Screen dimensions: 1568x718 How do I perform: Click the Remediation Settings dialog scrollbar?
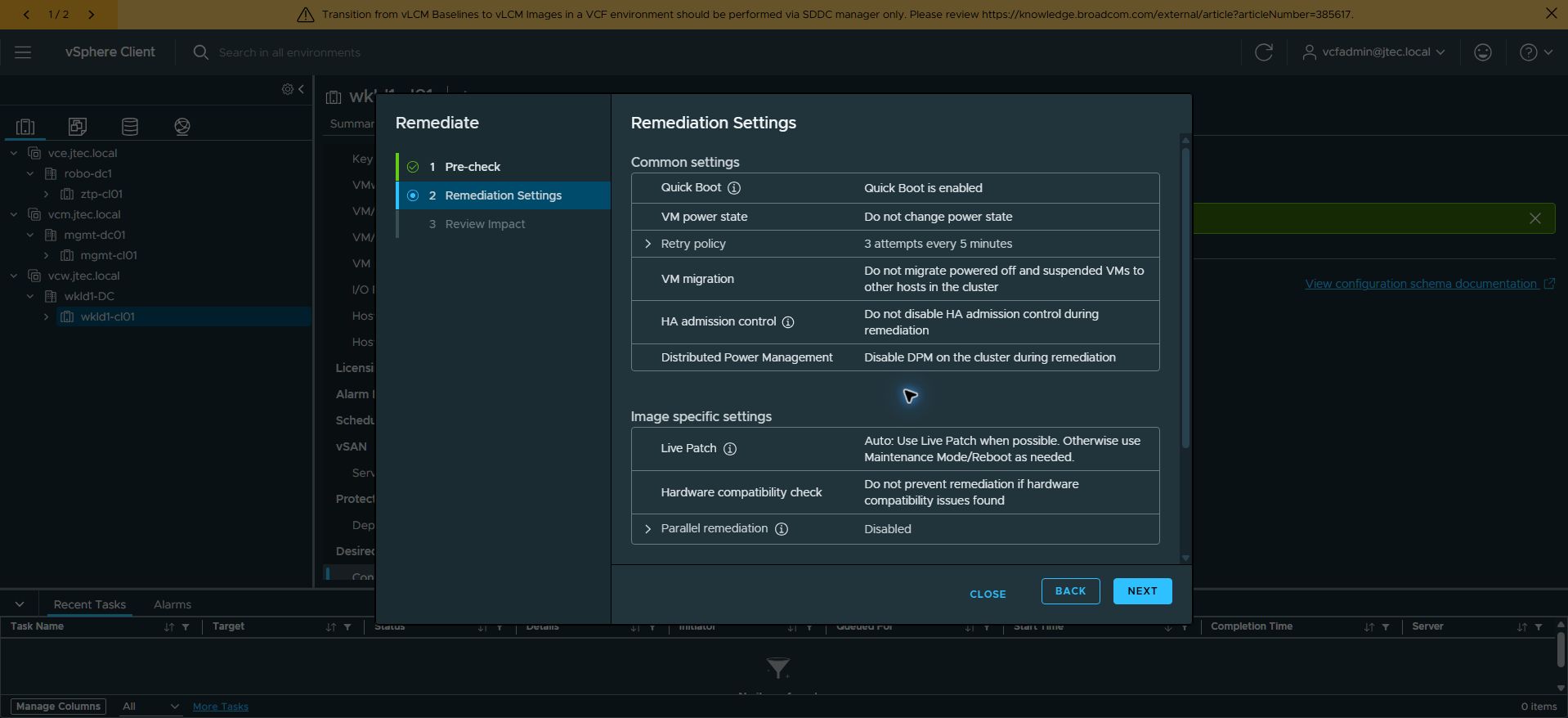[1185, 297]
